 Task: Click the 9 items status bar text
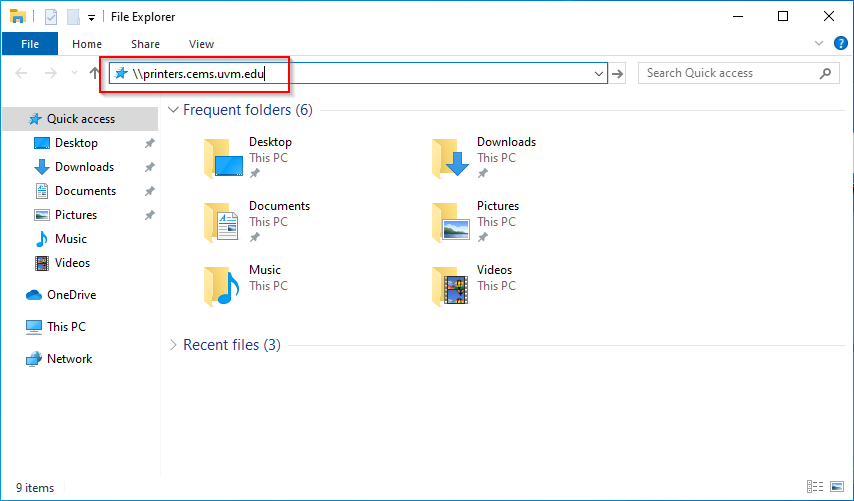[35, 488]
